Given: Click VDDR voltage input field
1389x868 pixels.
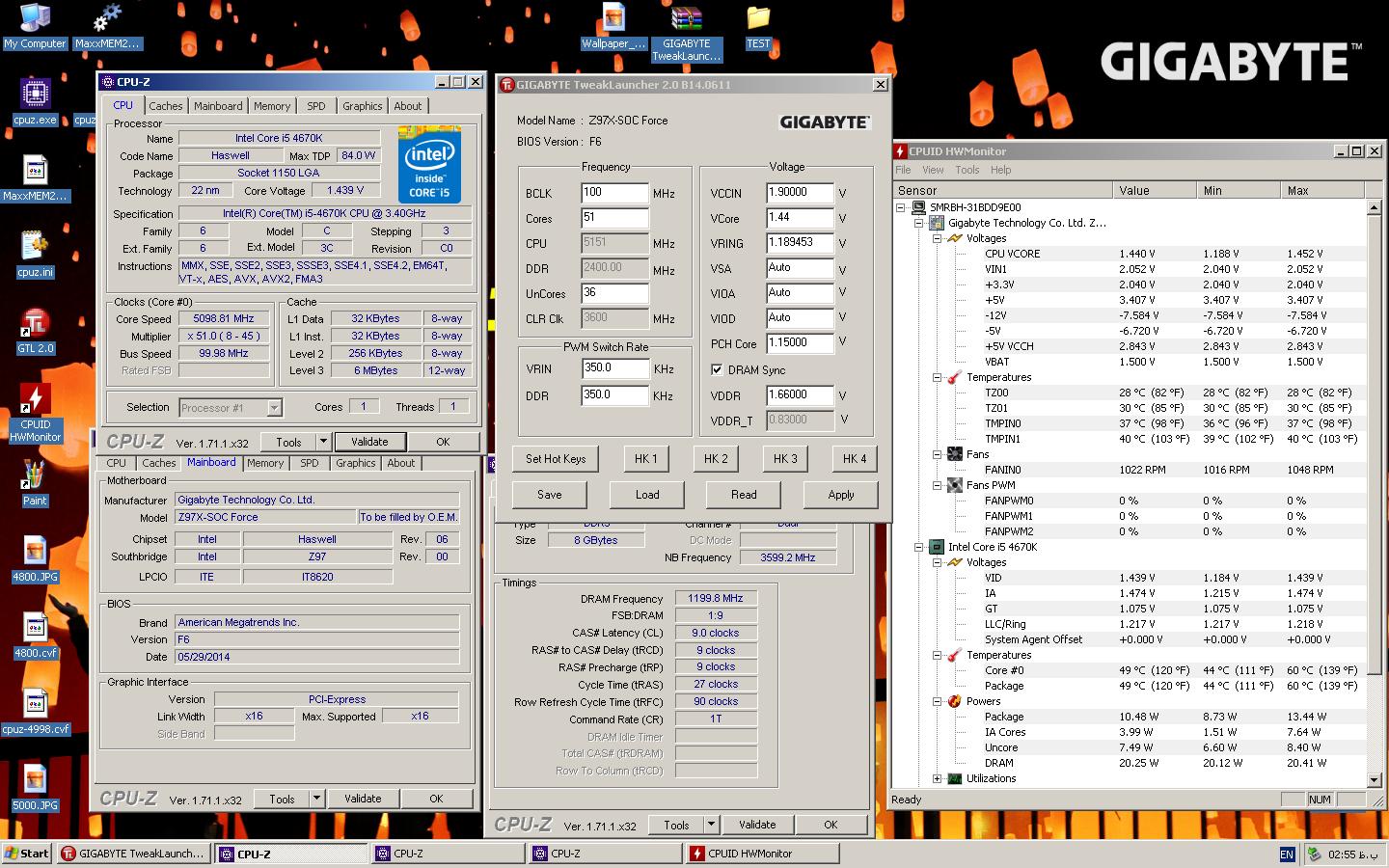Looking at the screenshot, I should point(800,395).
